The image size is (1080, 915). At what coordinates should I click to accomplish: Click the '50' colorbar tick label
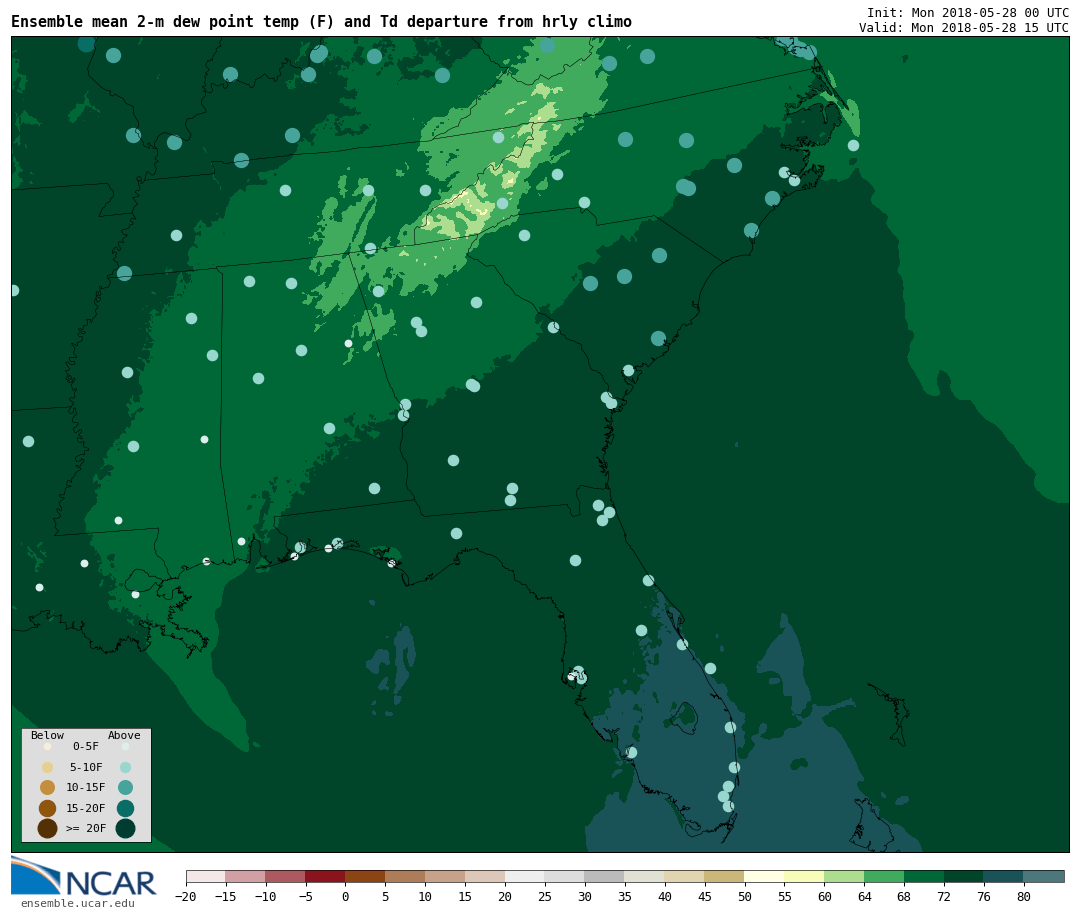tap(745, 896)
